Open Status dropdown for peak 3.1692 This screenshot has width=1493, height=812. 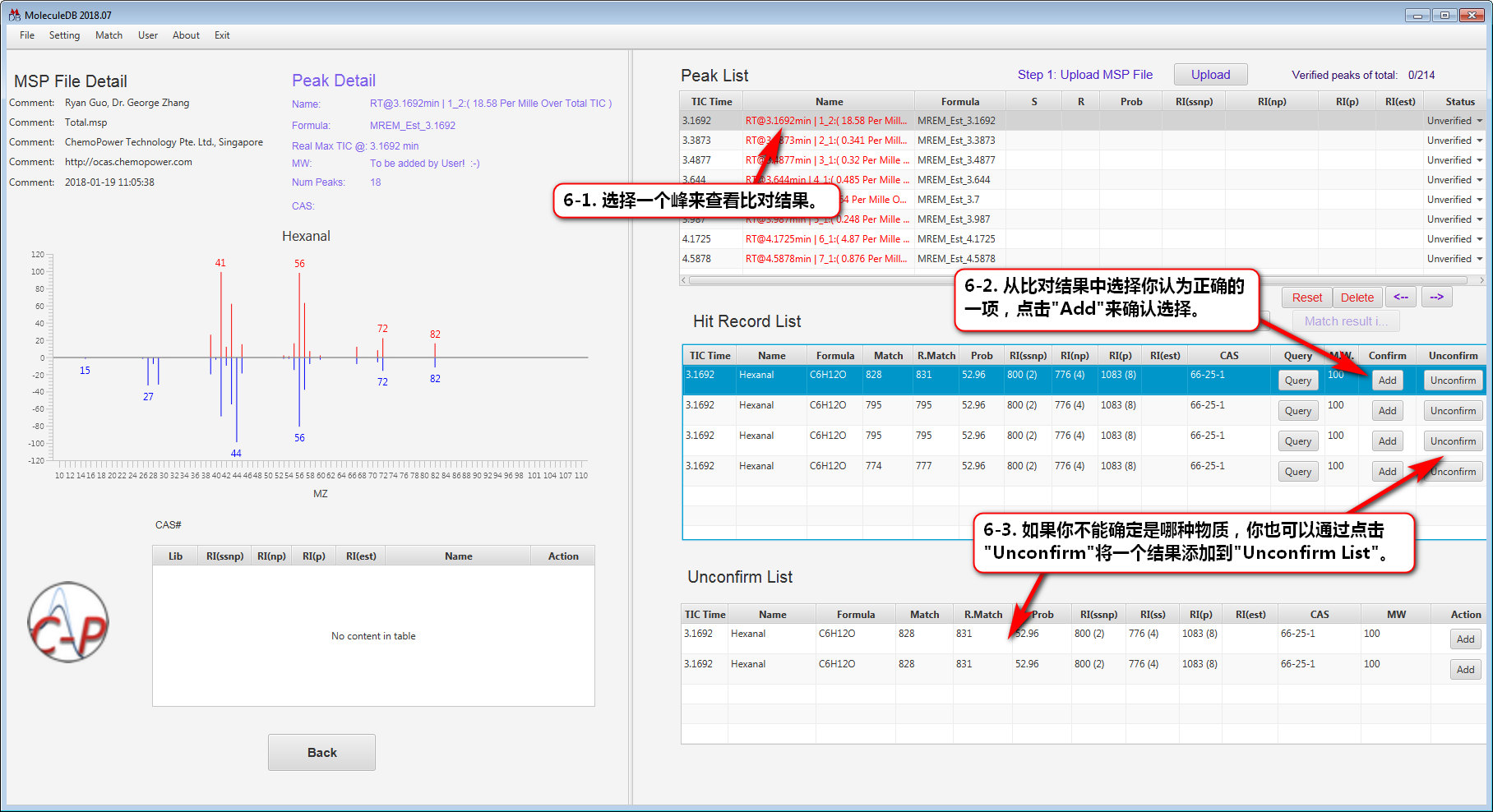[1479, 121]
